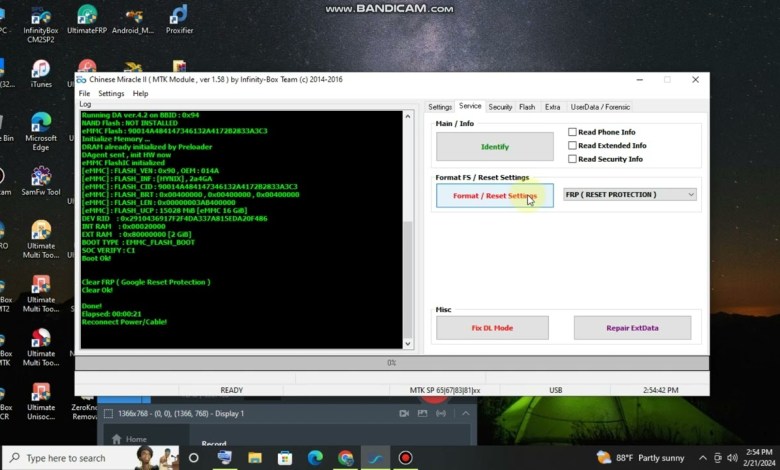Open the Settings menu in the menu bar
The height and width of the screenshot is (470, 780).
pos(111,94)
